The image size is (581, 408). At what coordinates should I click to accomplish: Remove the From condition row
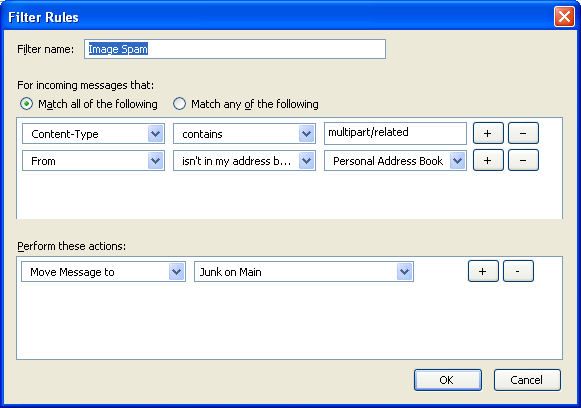point(523,160)
